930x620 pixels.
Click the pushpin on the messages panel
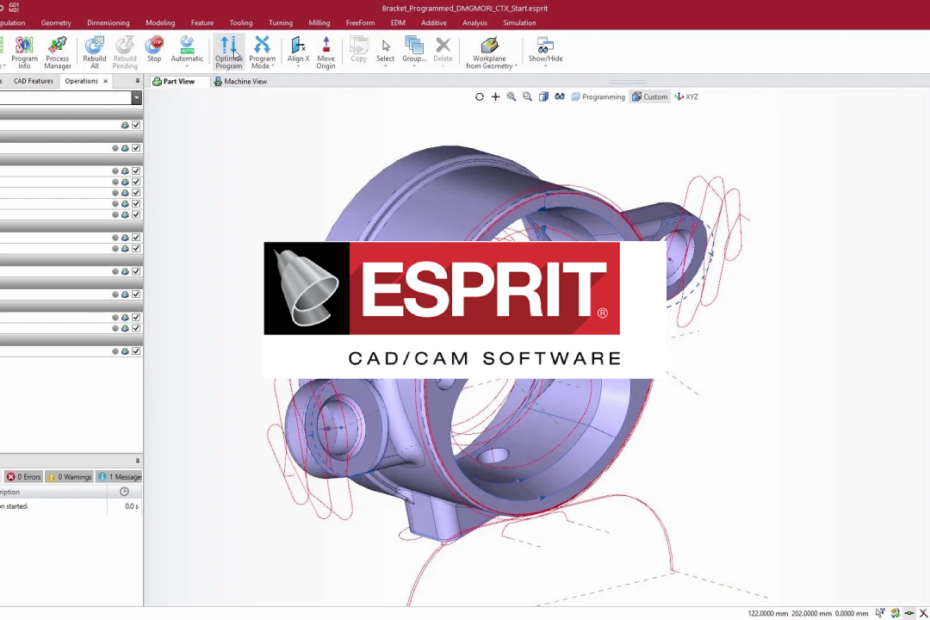coord(138,460)
